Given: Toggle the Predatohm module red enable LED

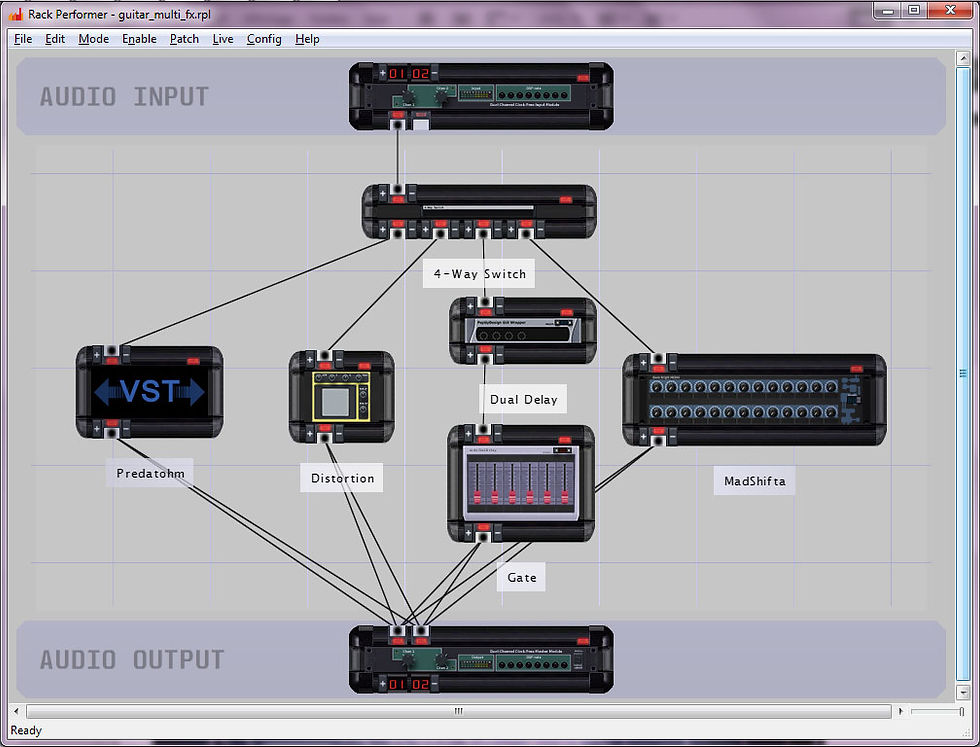Looking at the screenshot, I should [x=193, y=361].
